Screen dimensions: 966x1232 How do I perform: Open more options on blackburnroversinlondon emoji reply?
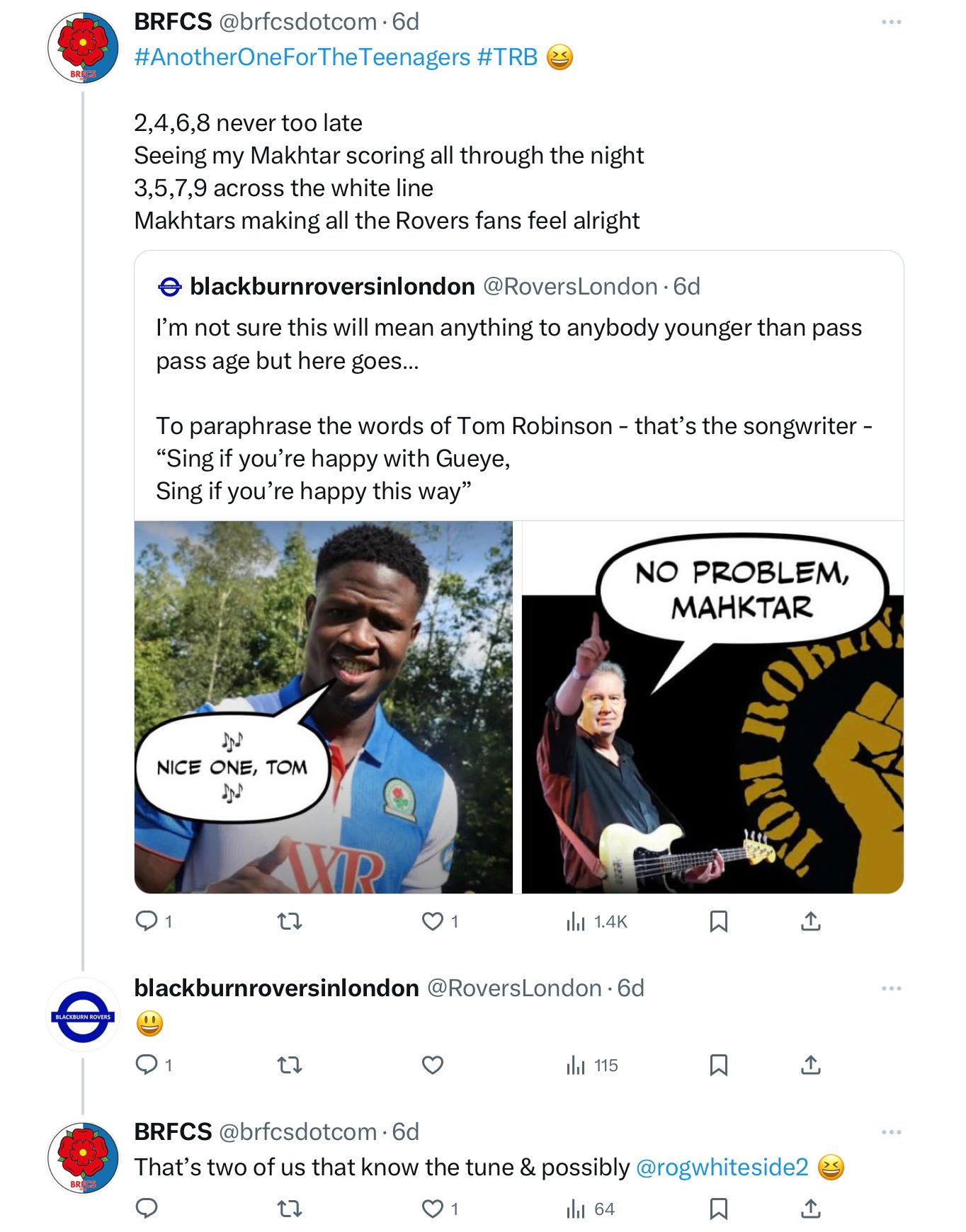pyautogui.click(x=891, y=988)
